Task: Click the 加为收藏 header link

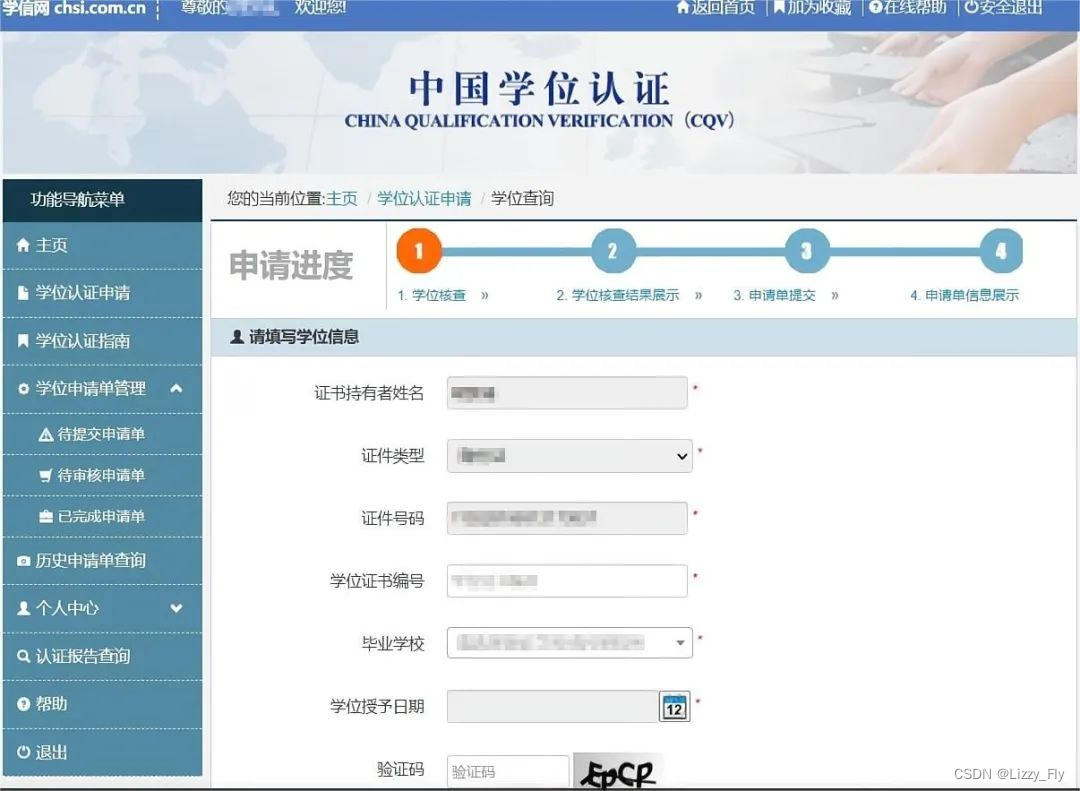Action: (812, 7)
